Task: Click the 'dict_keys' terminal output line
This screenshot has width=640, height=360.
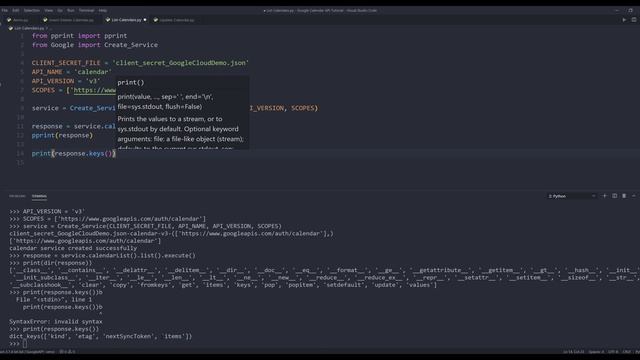Action: point(100,336)
